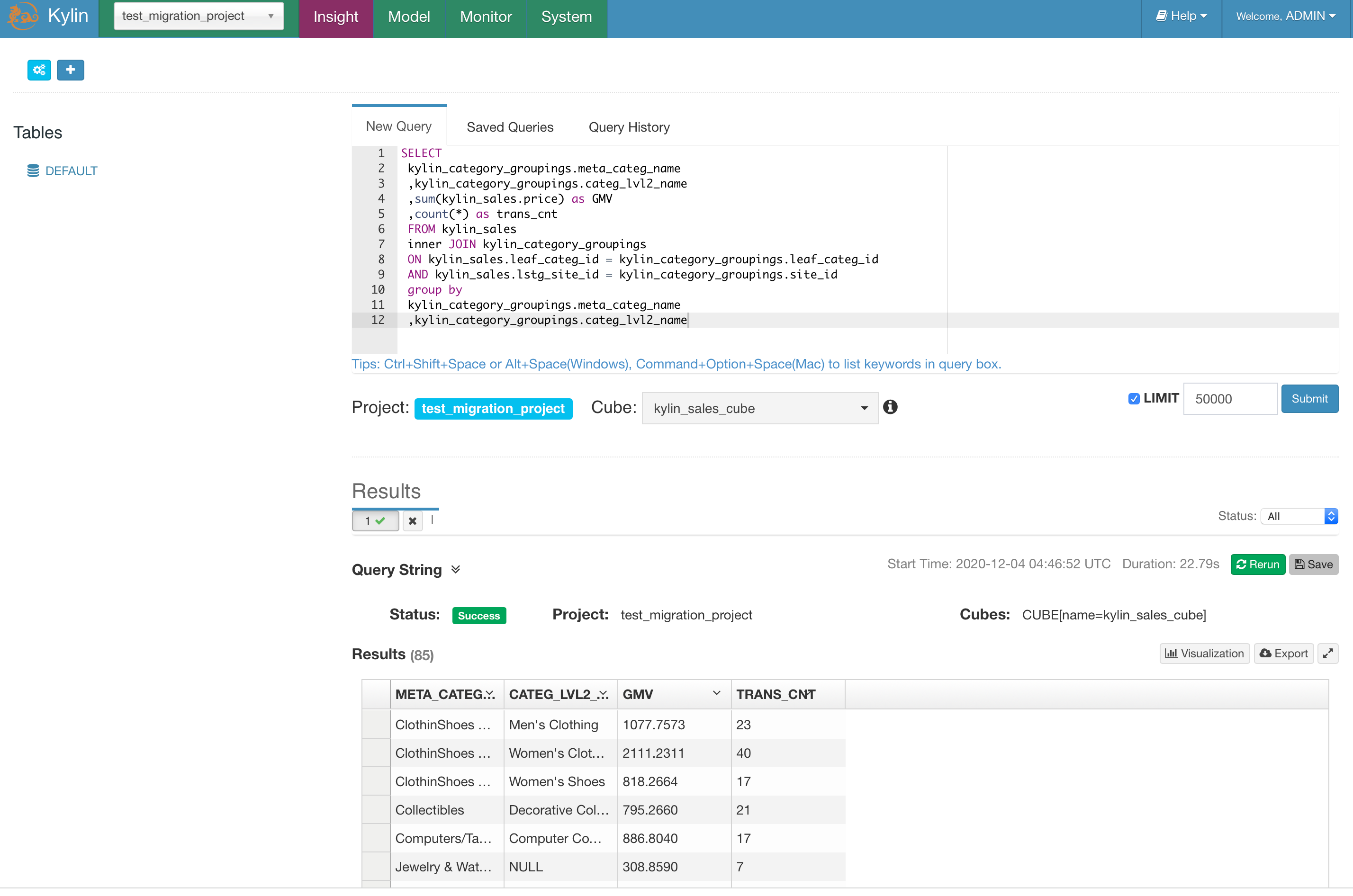This screenshot has width=1353, height=896.
Task: Open the project selector dropdown
Action: [x=198, y=16]
